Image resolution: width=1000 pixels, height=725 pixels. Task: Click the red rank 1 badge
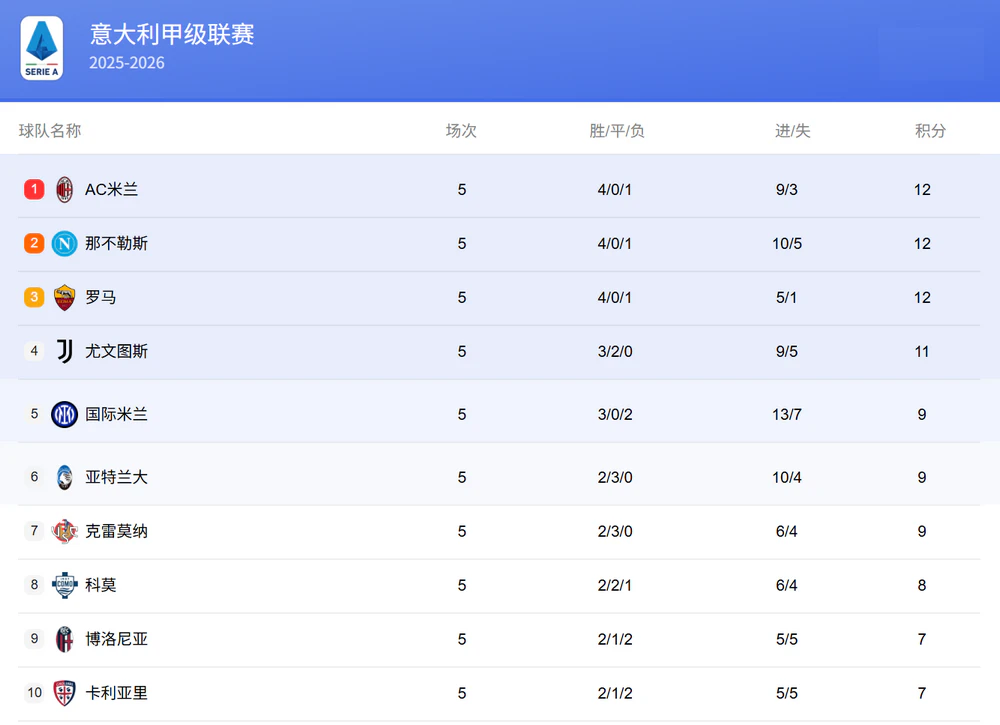pyautogui.click(x=34, y=189)
